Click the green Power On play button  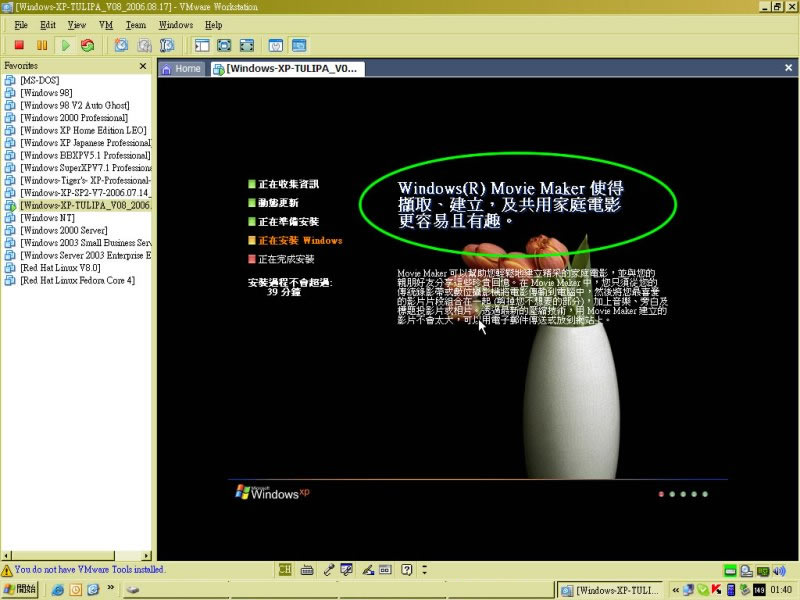point(65,45)
